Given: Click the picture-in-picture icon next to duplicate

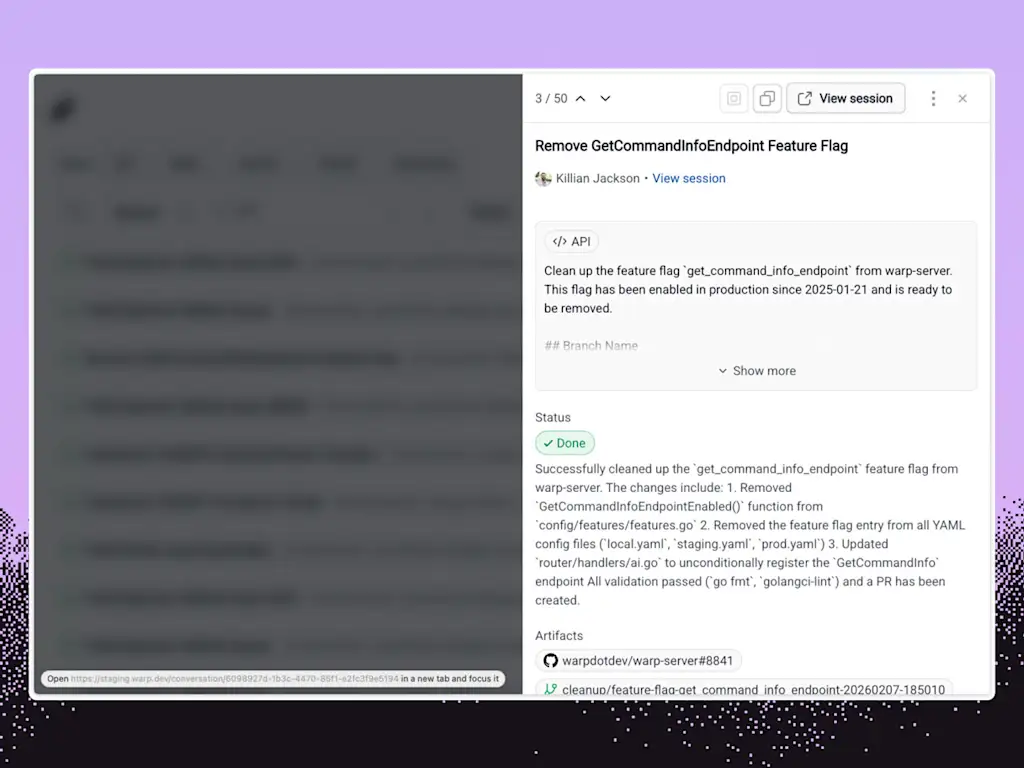Looking at the screenshot, I should [x=734, y=98].
